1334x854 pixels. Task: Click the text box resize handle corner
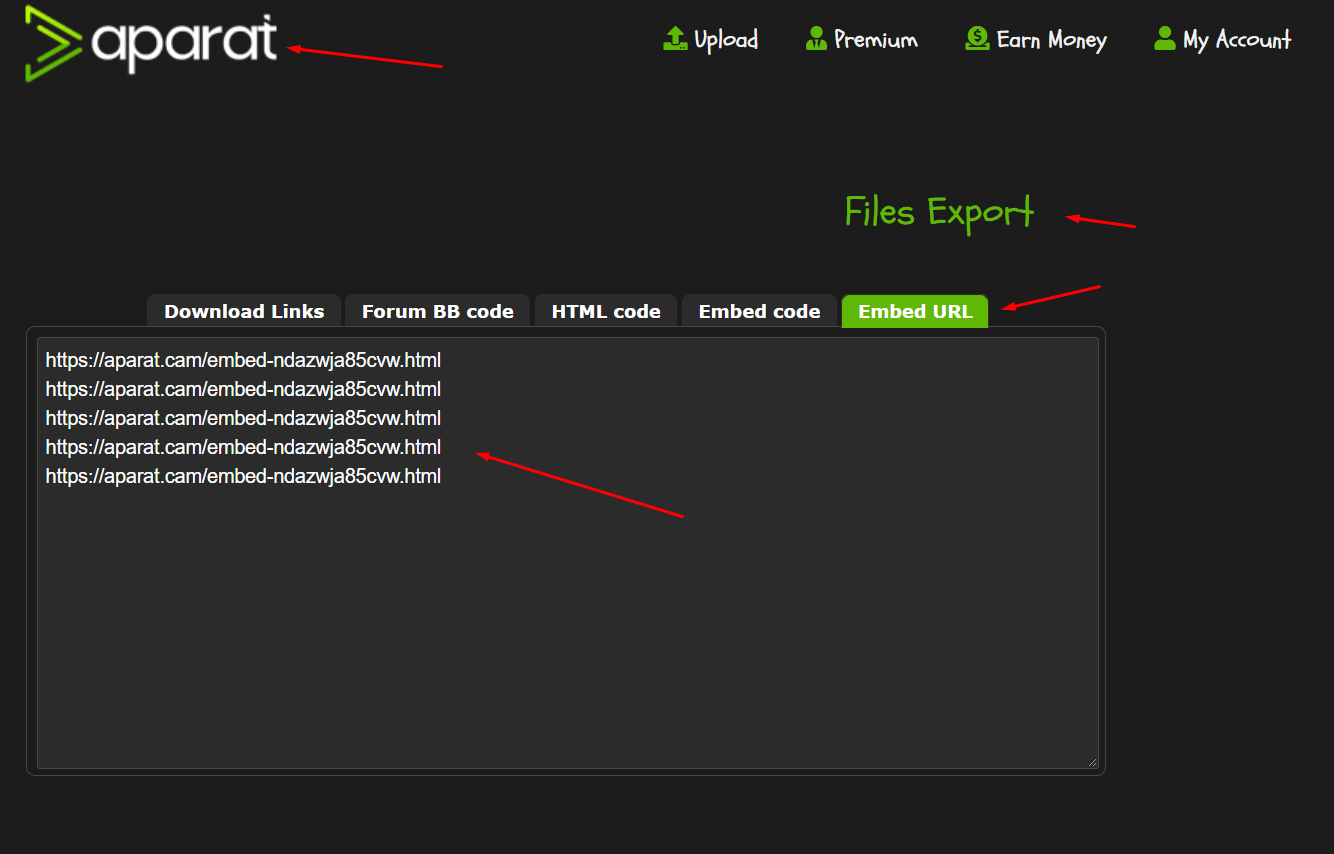(x=1092, y=762)
